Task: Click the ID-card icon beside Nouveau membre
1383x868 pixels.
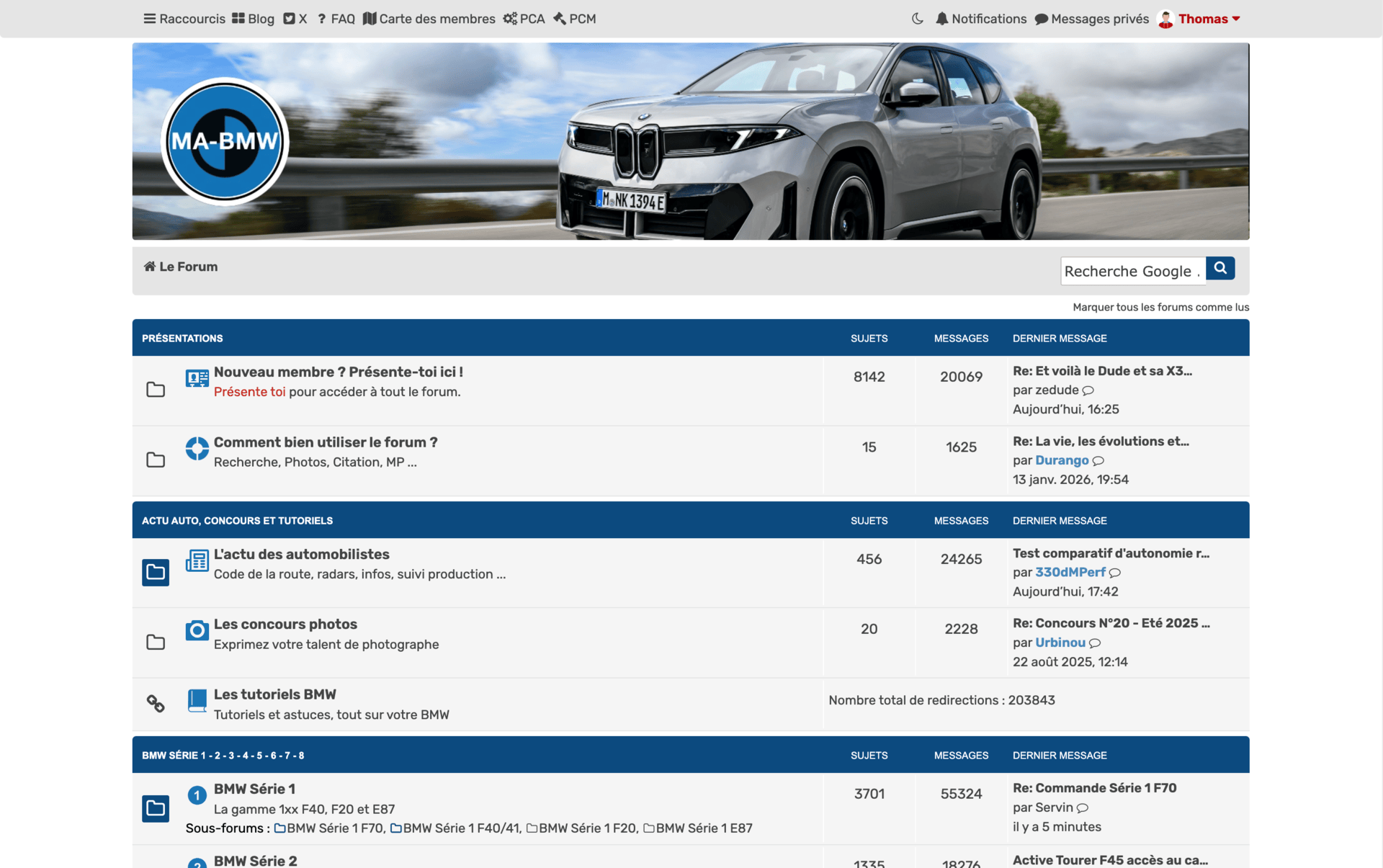Action: coord(197,378)
